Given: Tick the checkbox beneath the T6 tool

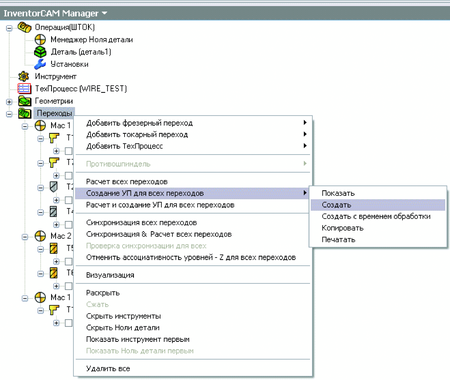Looking at the screenshot, I should (x=68, y=286).
